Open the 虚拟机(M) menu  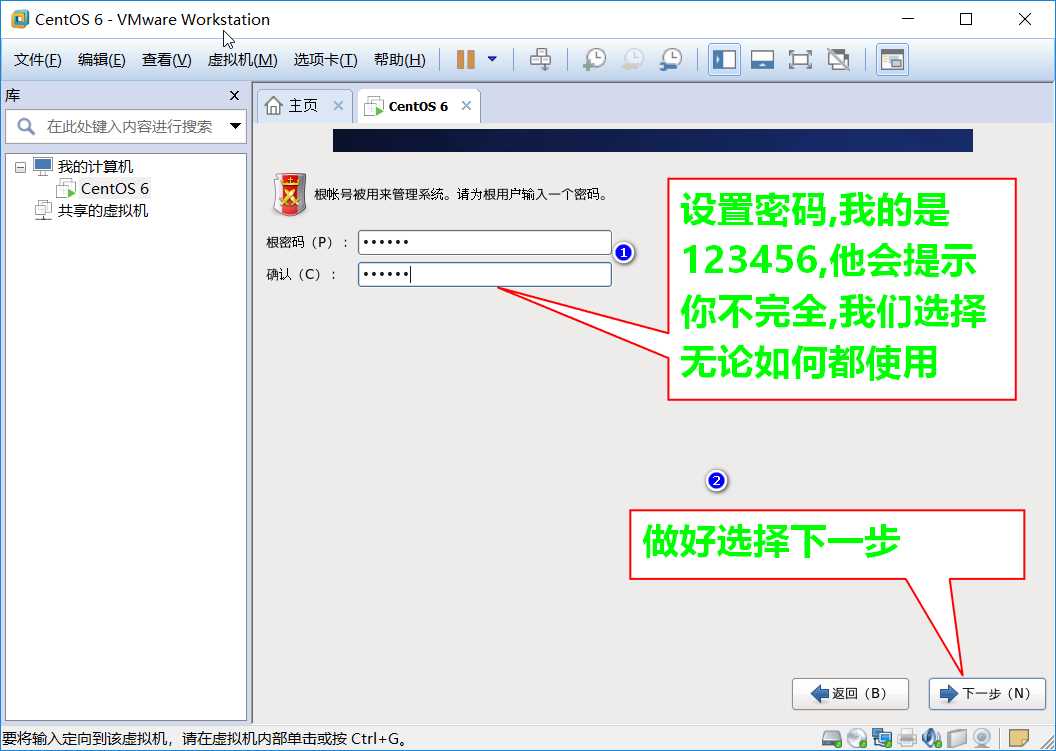[x=242, y=60]
